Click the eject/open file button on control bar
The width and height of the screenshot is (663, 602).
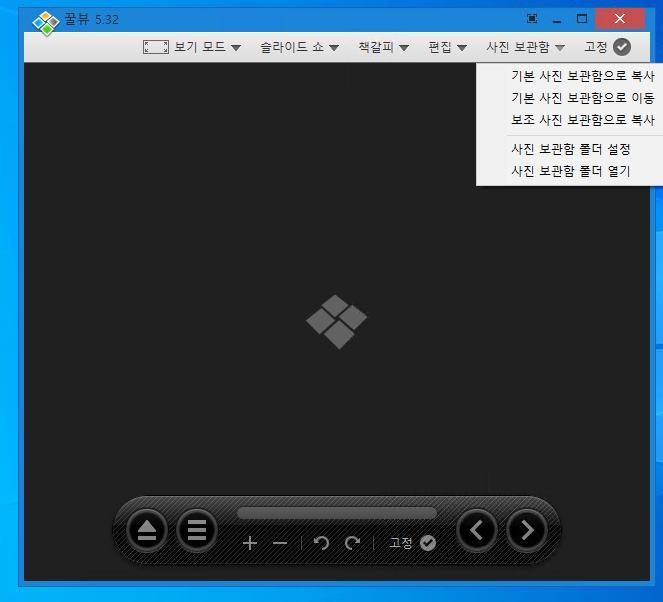[x=147, y=530]
